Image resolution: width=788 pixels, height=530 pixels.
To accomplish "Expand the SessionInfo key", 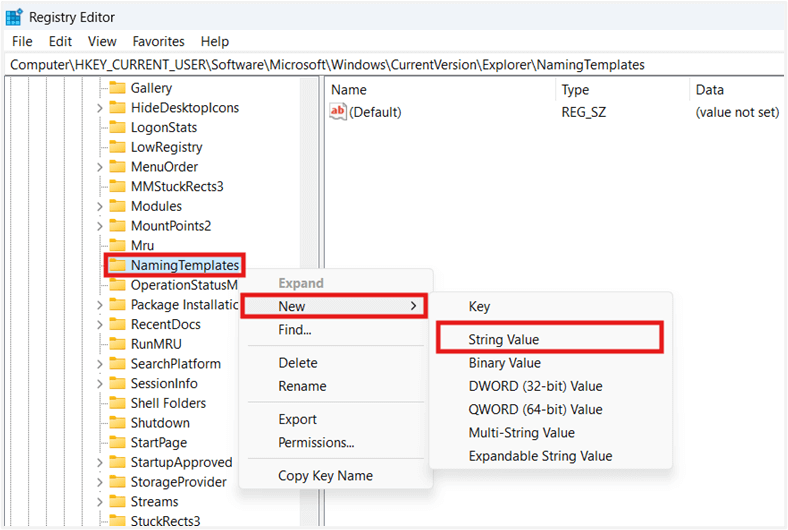I will click(100, 384).
